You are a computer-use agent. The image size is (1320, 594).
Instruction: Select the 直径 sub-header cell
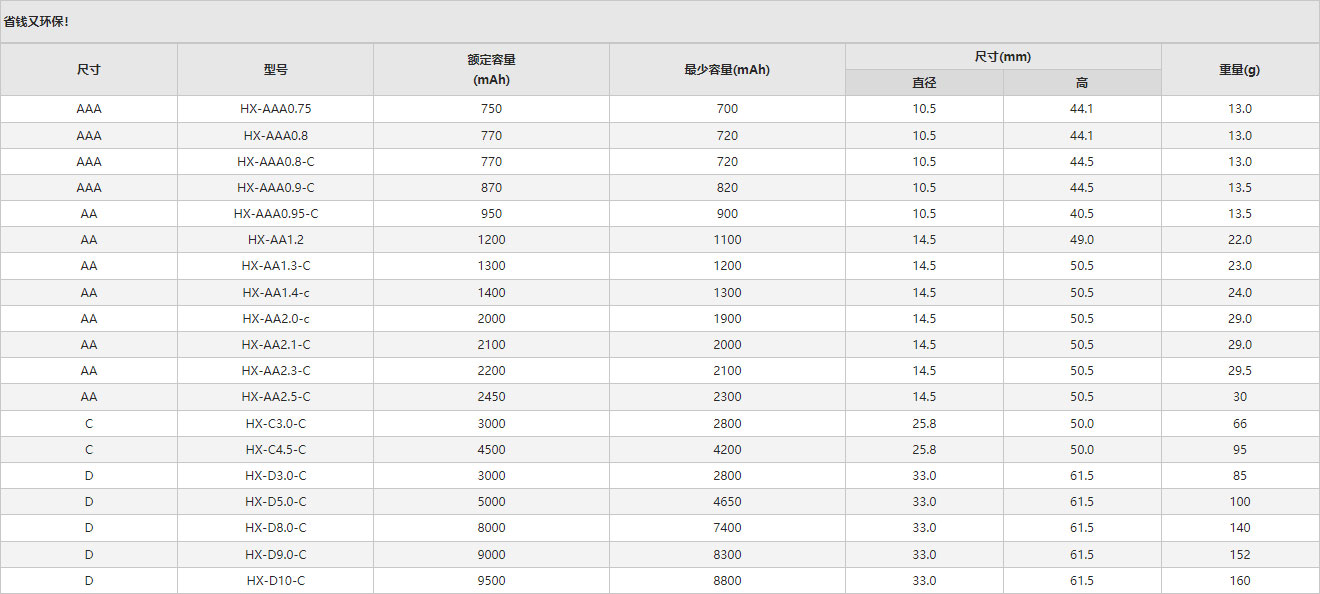tap(924, 83)
